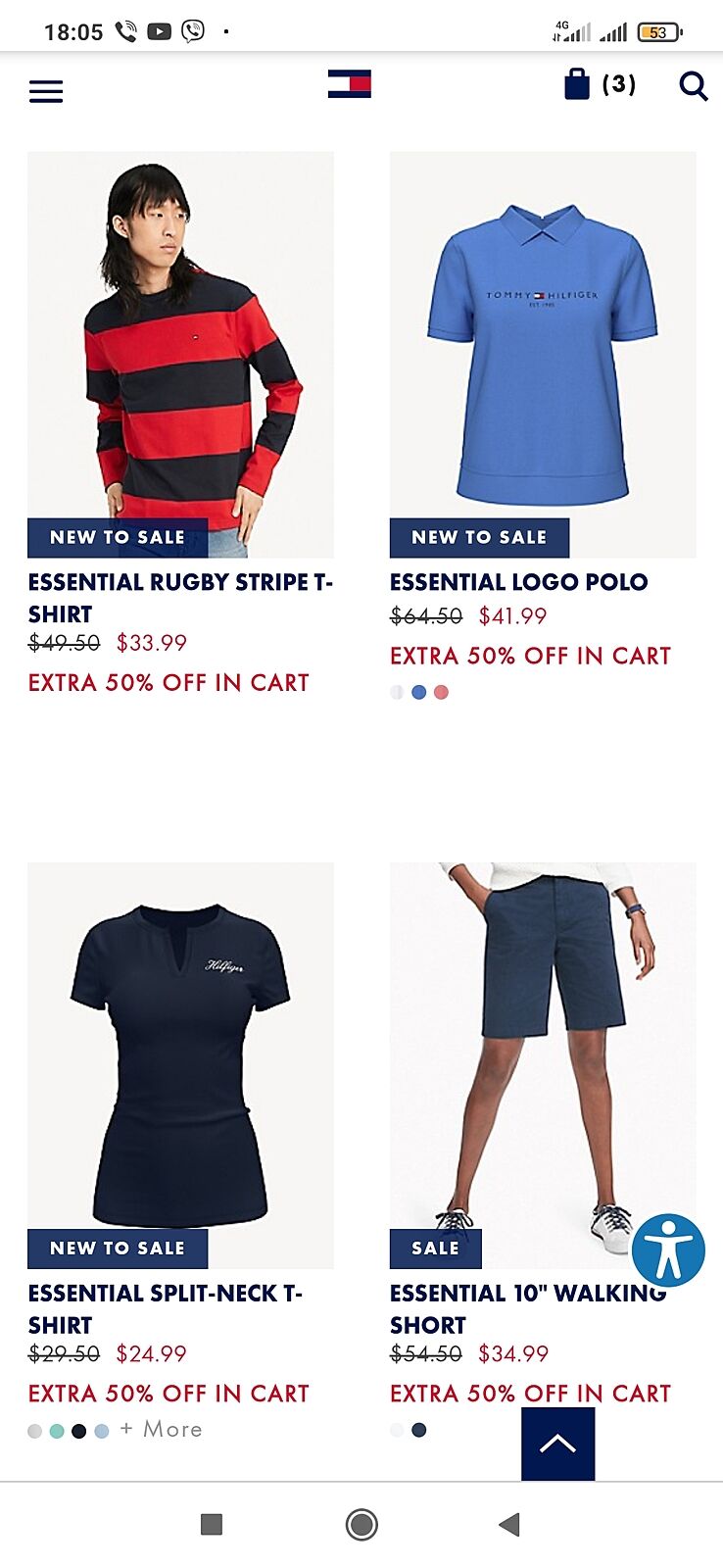The width and height of the screenshot is (723, 1568).
Task: Select white swatch for Essential Logo Polo
Action: [397, 692]
